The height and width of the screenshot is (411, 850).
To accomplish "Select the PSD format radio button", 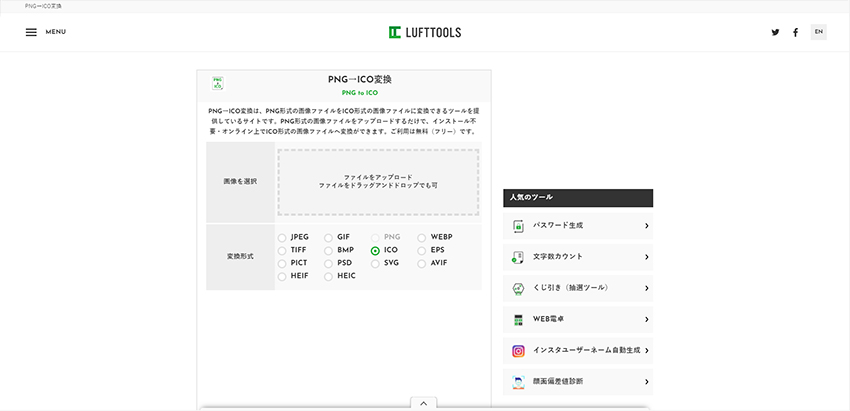I will click(329, 264).
